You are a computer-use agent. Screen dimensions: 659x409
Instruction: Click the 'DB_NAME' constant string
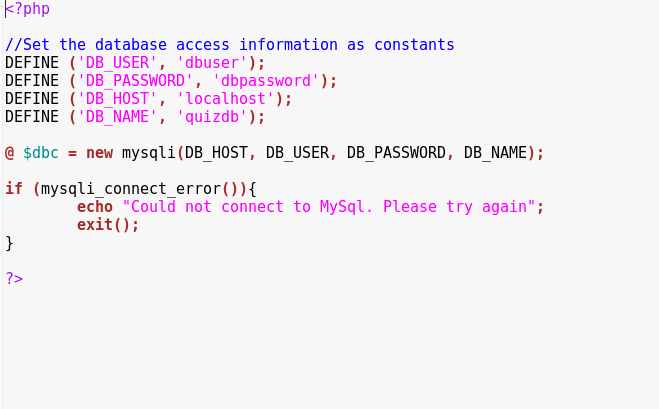(117, 117)
